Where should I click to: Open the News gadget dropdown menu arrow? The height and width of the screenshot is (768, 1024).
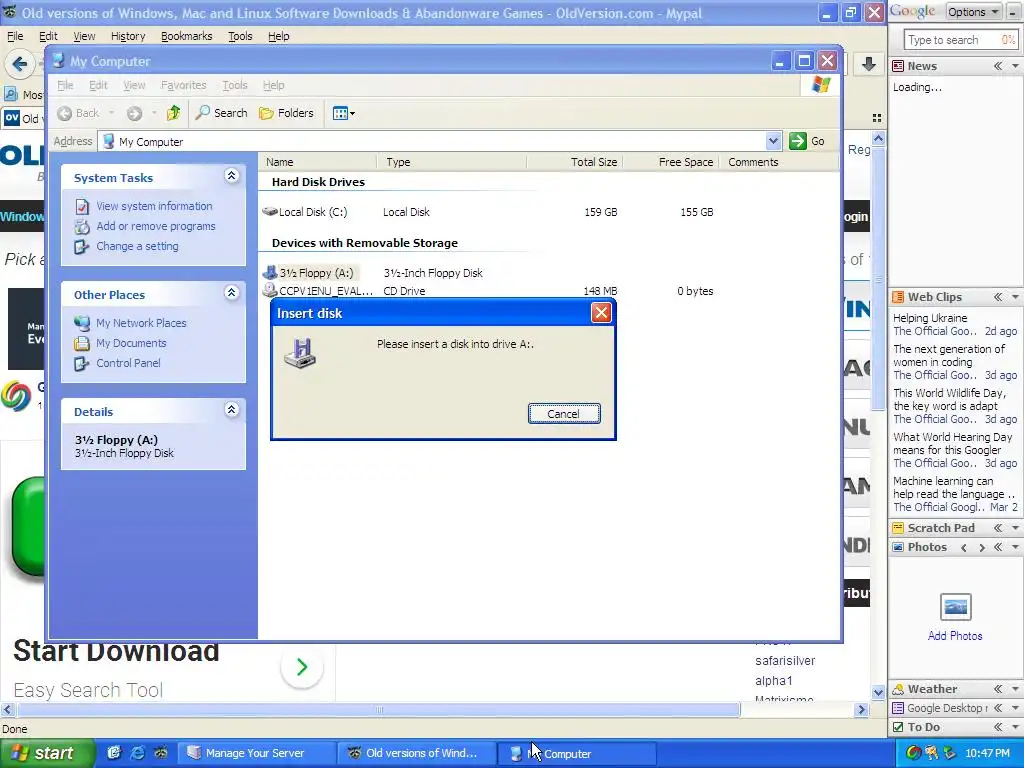click(1015, 66)
